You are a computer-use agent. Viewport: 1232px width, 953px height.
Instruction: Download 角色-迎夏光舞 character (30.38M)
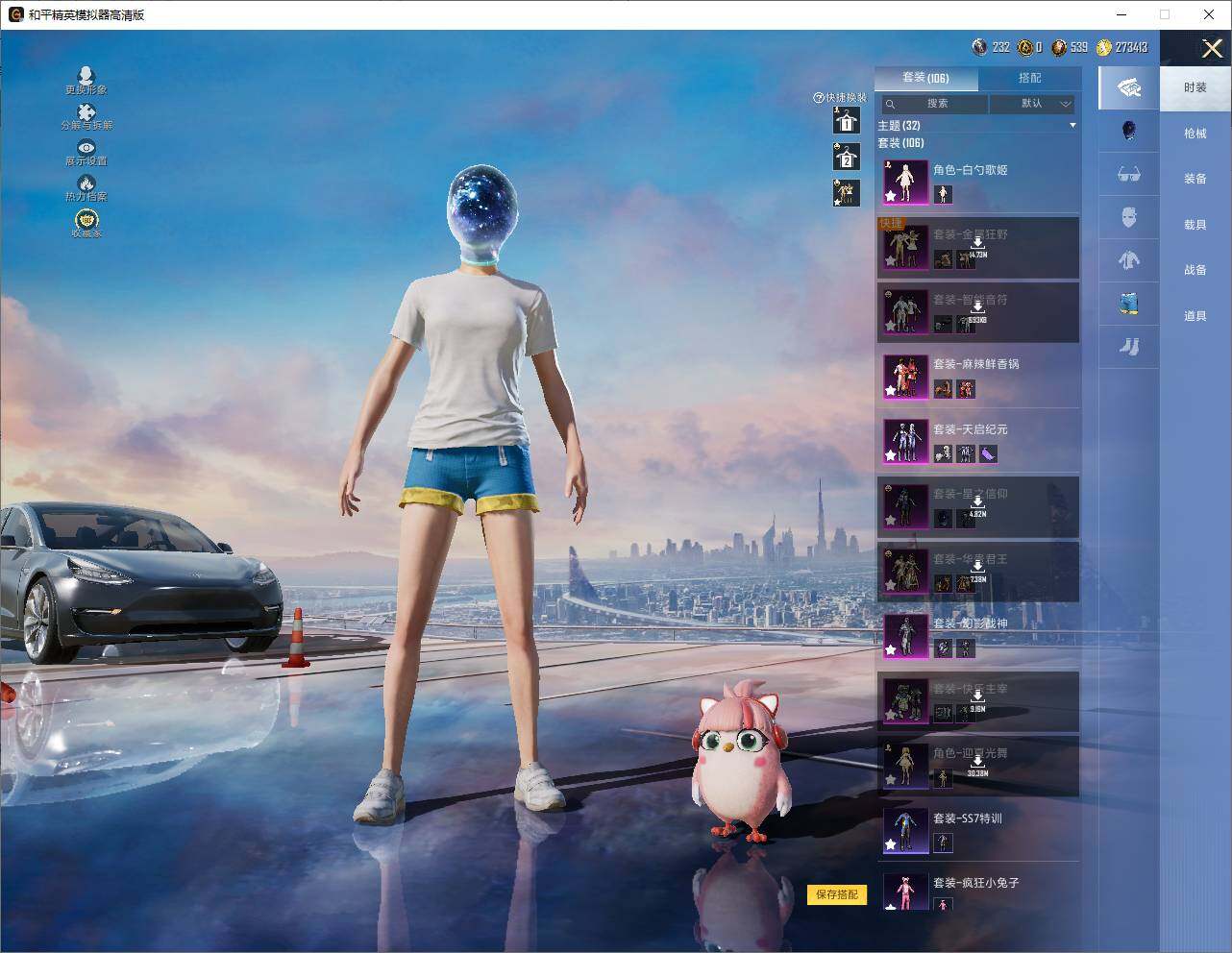tap(977, 766)
